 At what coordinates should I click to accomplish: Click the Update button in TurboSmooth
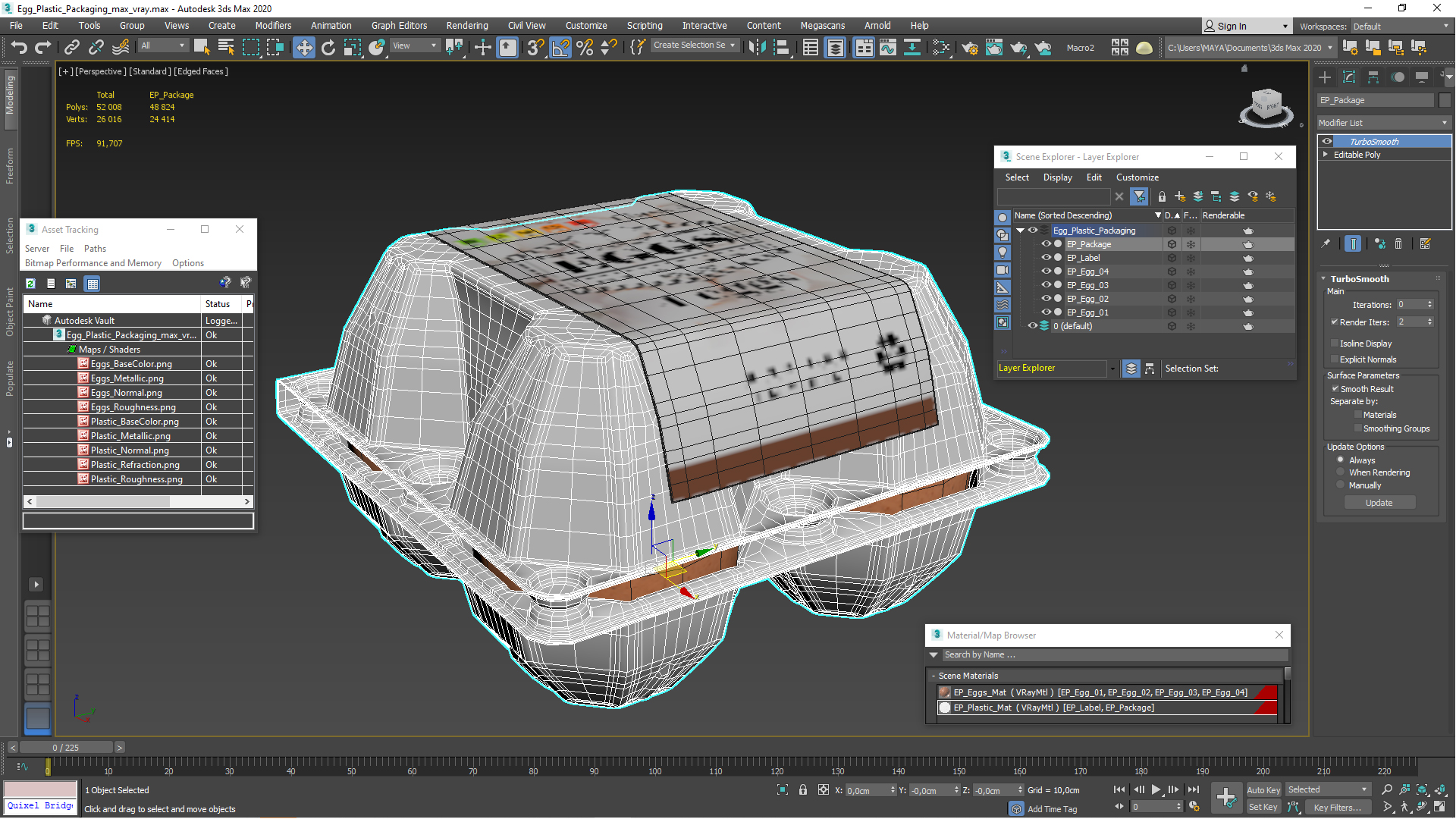click(x=1379, y=503)
